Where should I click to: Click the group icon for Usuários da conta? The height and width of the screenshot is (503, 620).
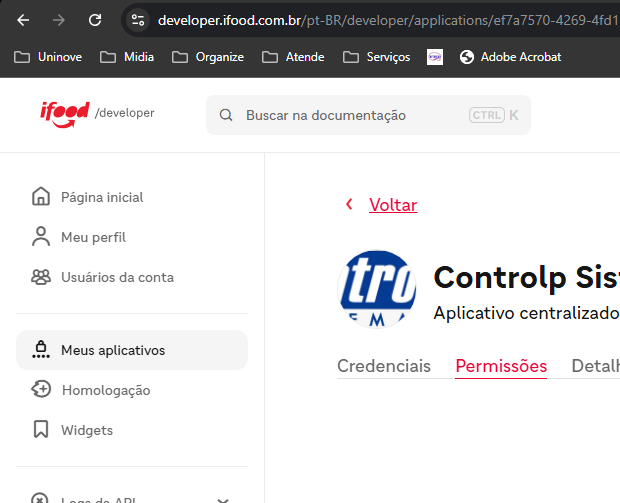click(41, 277)
